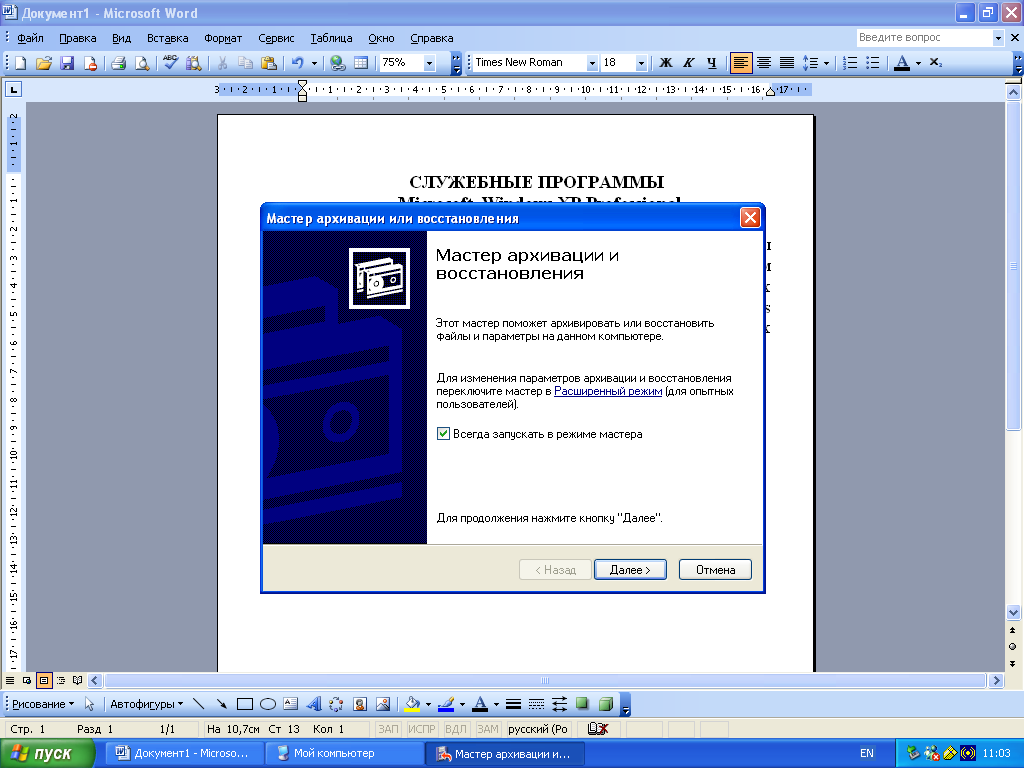
Task: Save the document with the diskette icon
Action: point(67,63)
